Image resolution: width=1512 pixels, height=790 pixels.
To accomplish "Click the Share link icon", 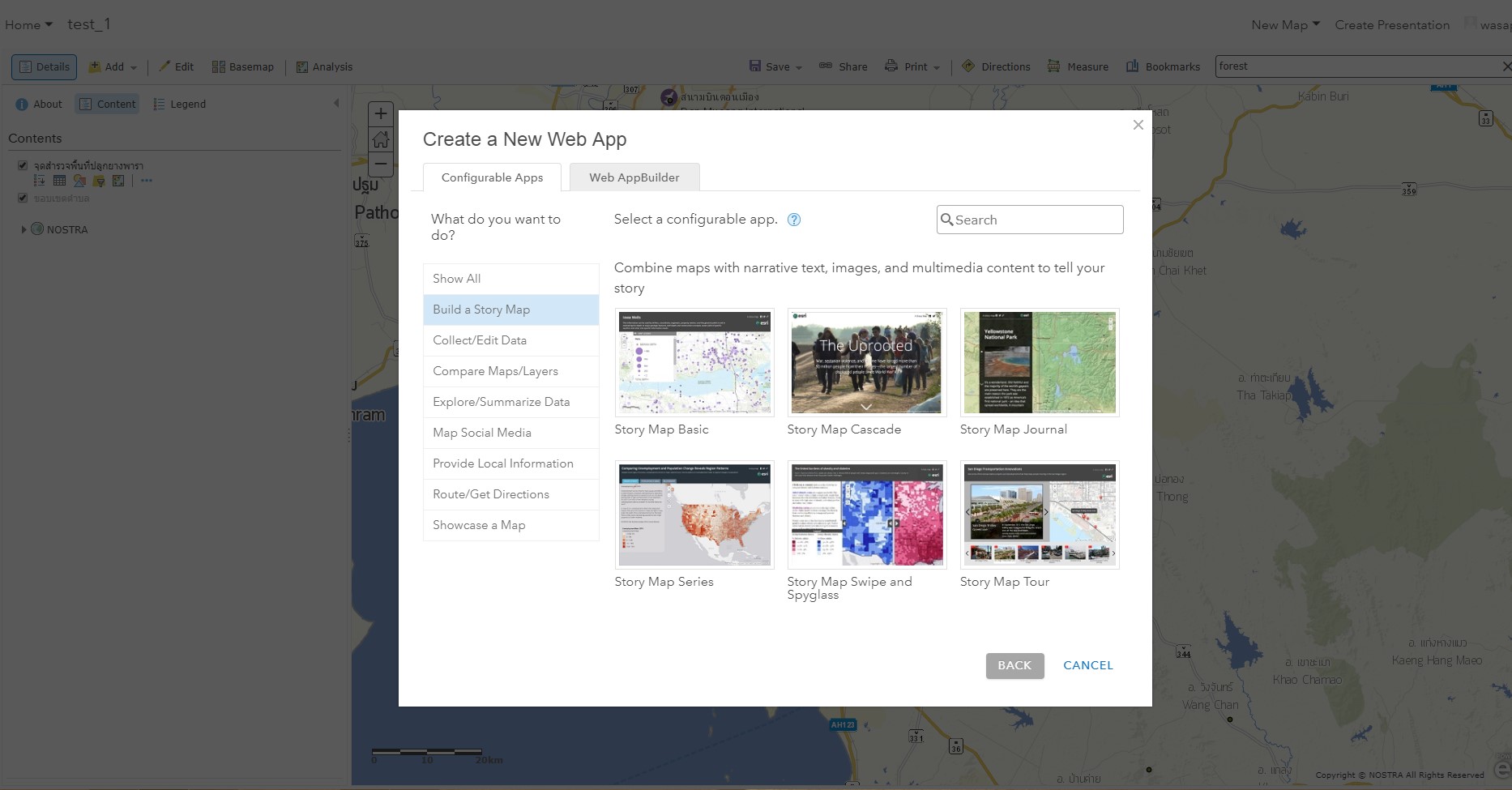I will (826, 66).
